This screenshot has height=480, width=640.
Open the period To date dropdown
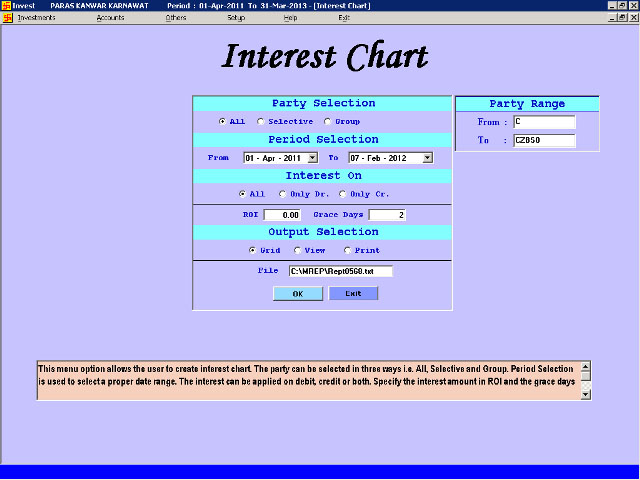coord(427,158)
